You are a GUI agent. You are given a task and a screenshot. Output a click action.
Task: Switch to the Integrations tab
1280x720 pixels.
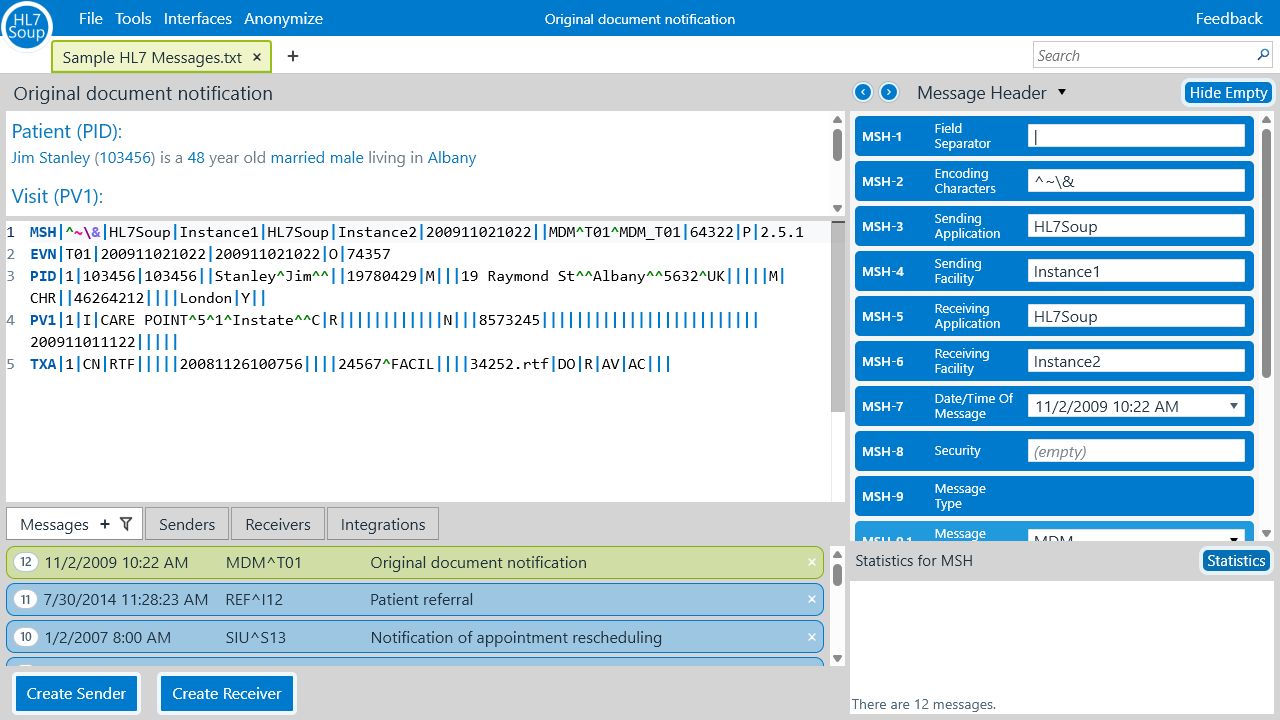coord(383,524)
